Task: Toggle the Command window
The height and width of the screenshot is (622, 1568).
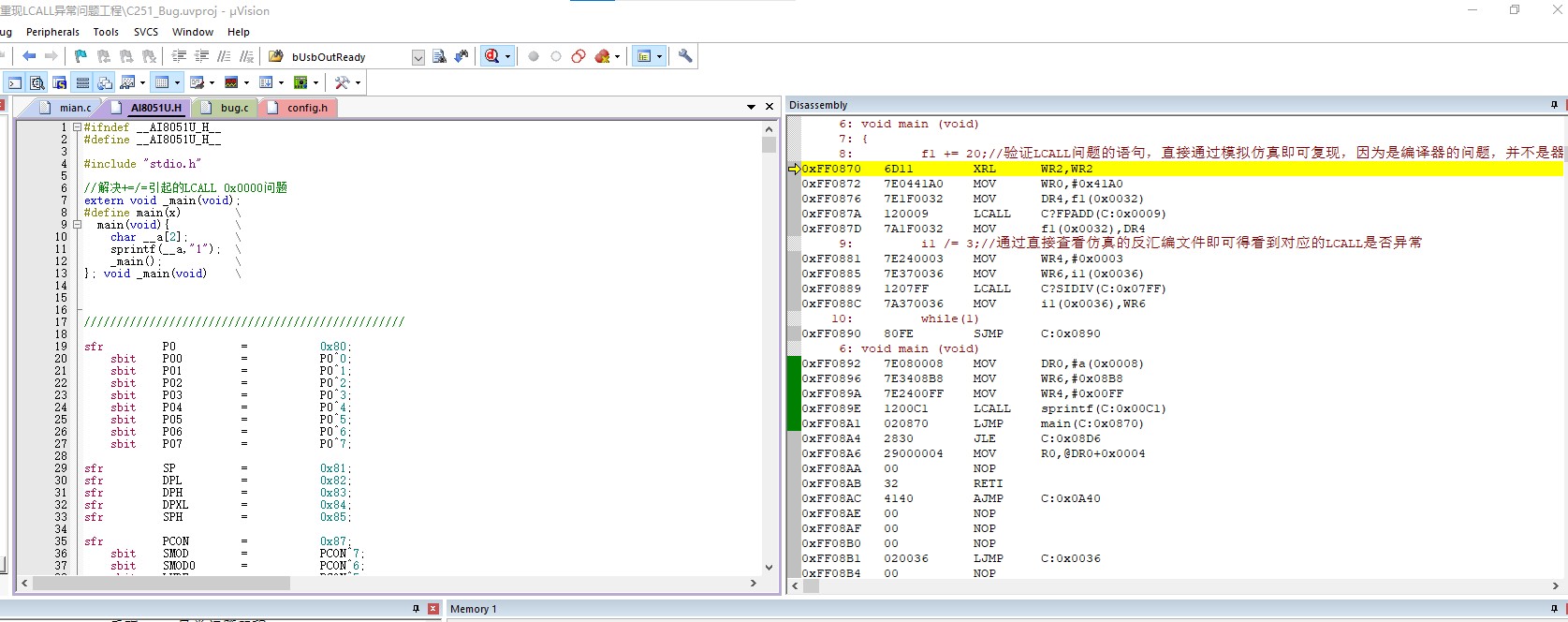Action: point(15,82)
